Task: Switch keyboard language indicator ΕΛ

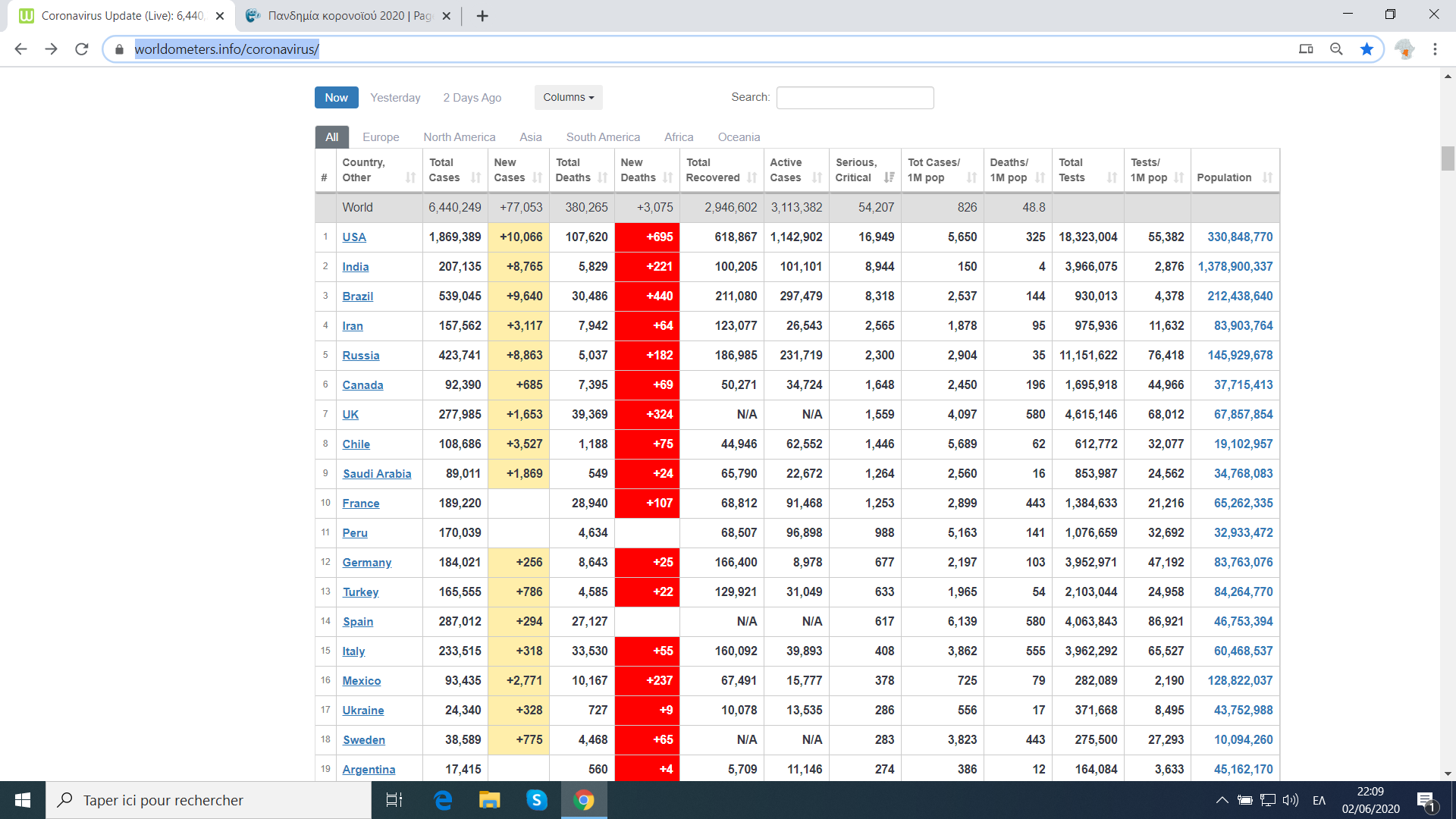Action: [1319, 800]
